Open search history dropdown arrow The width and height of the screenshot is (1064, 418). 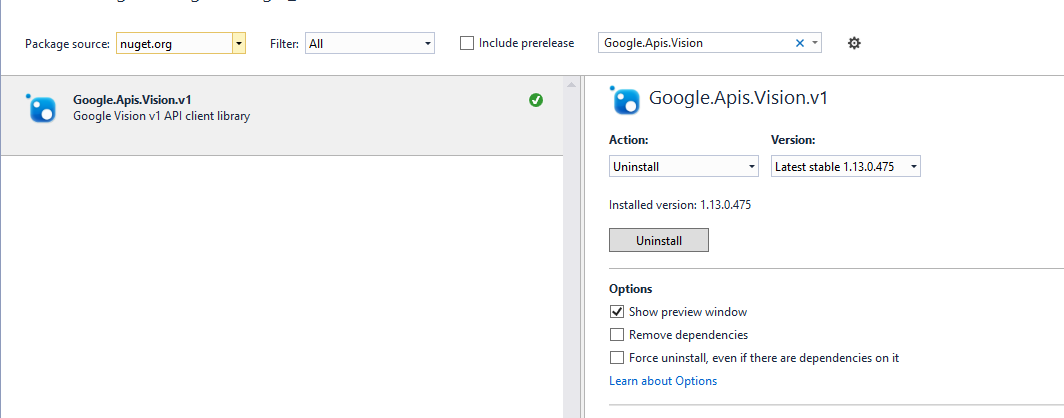point(815,43)
